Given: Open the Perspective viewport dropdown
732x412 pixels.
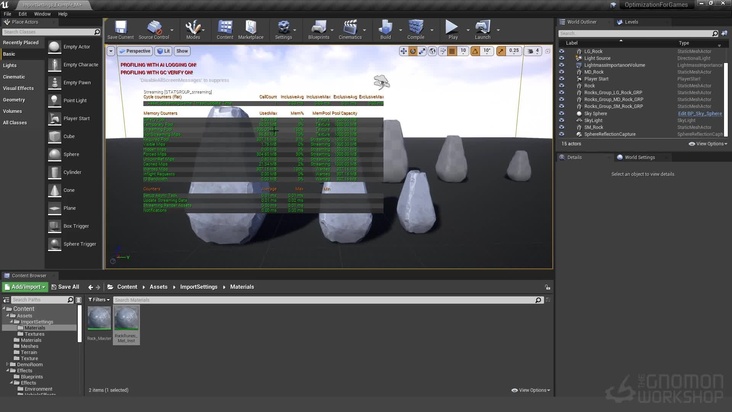Looking at the screenshot, I should 136,50.
